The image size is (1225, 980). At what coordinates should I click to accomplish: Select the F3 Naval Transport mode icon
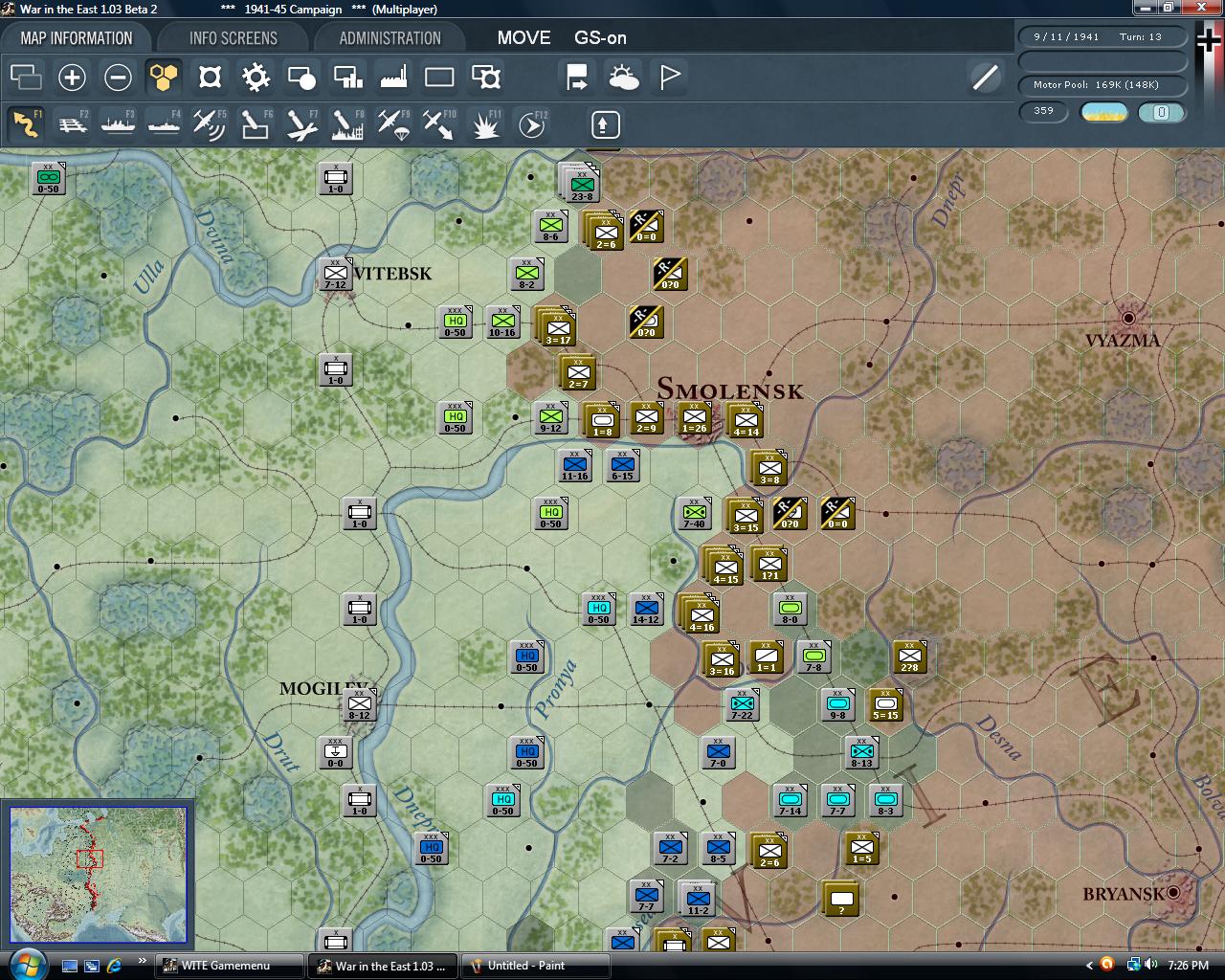click(x=118, y=124)
